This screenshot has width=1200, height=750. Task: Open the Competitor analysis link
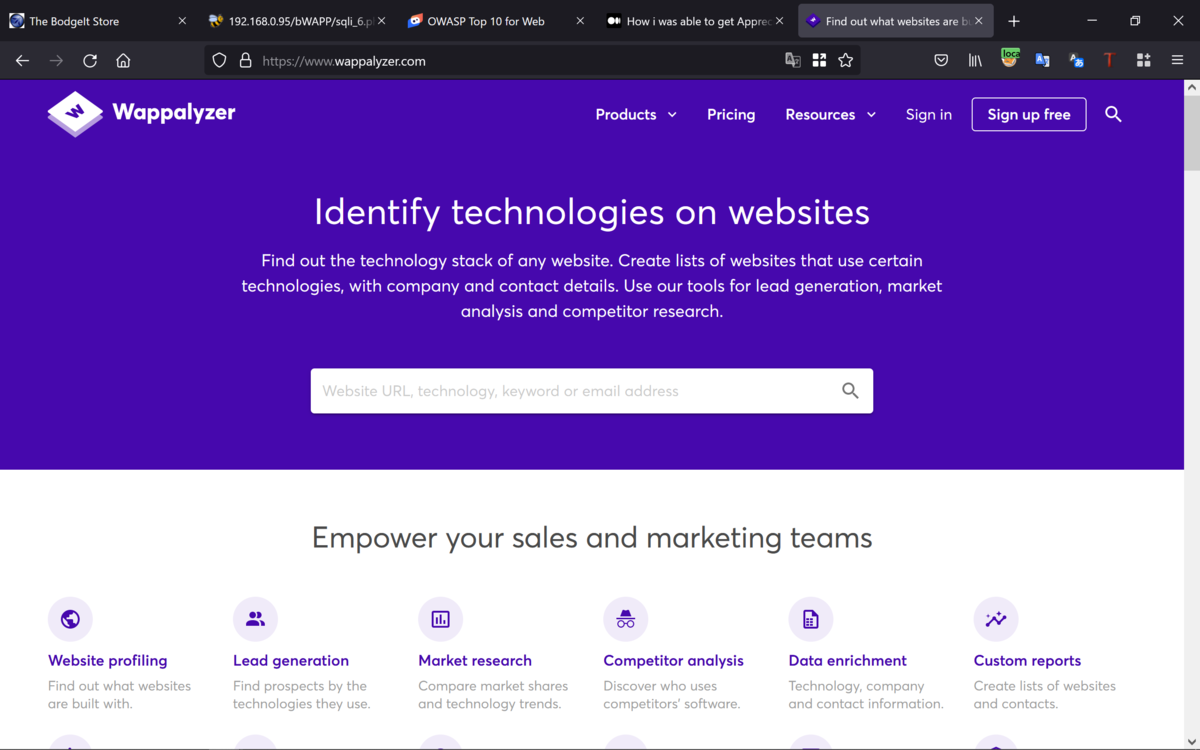tap(674, 661)
